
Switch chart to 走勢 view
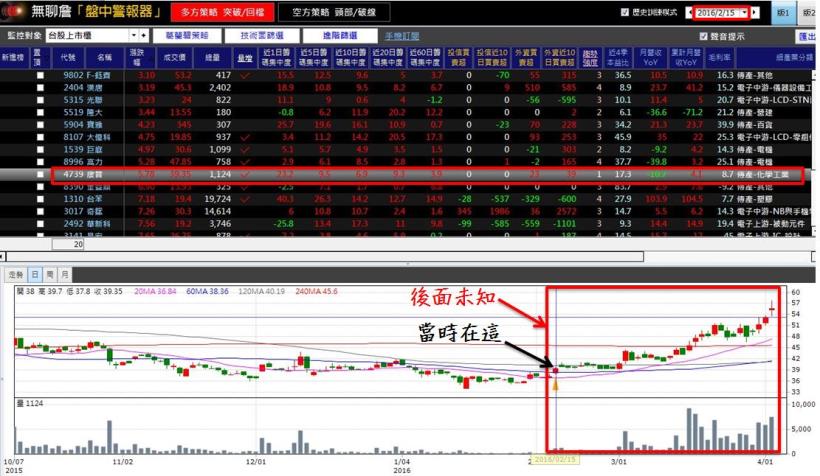coord(16,275)
